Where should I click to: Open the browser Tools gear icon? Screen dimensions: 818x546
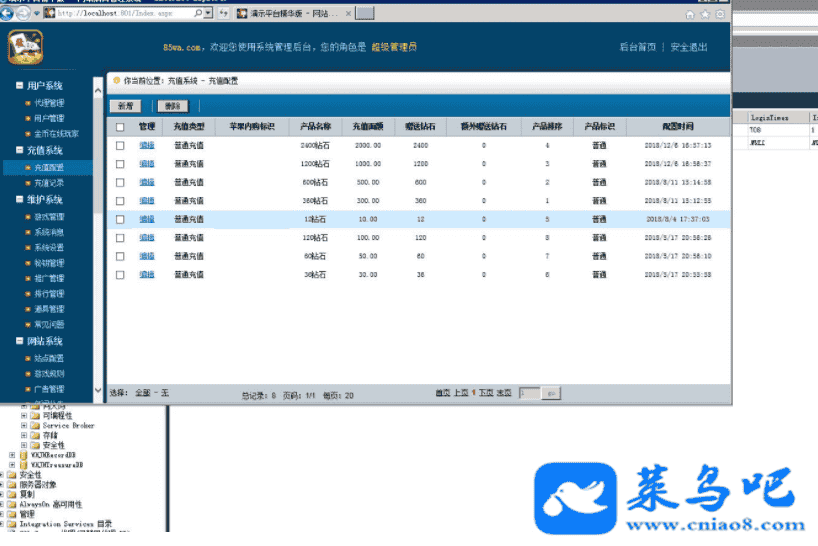click(720, 15)
